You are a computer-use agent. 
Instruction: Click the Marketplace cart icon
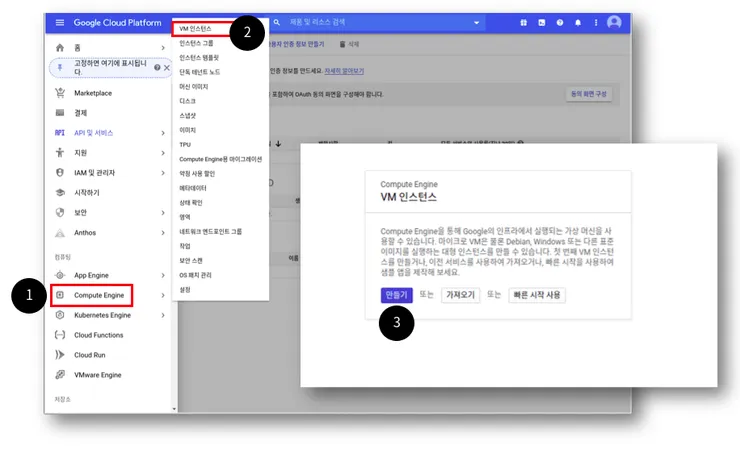click(x=60, y=93)
